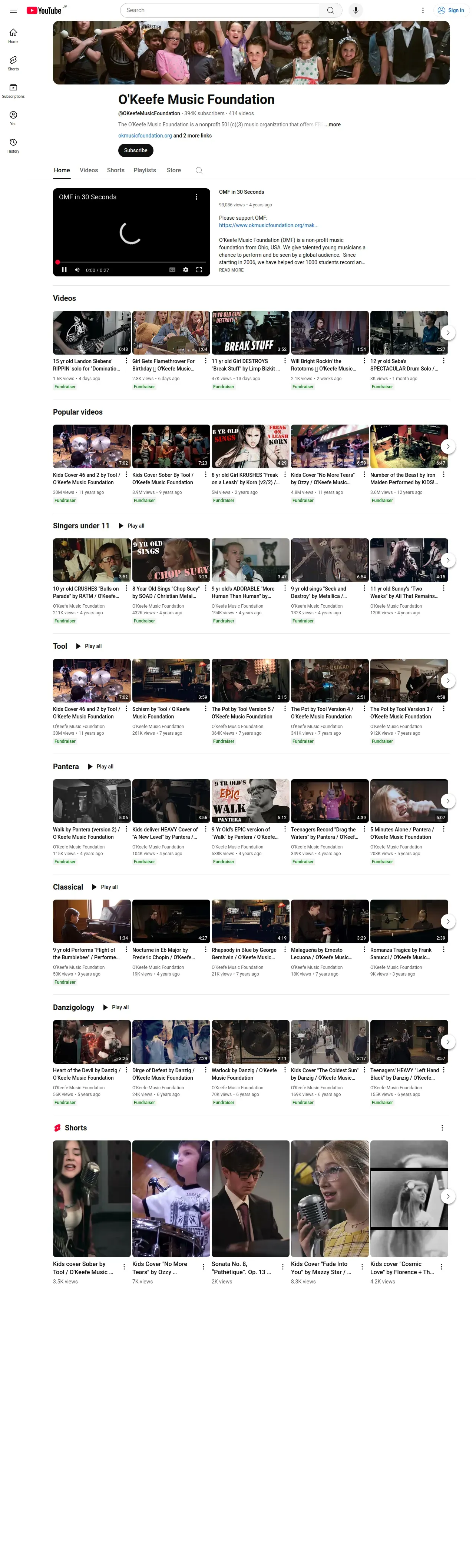Click READ MORE in featured description
The width and height of the screenshot is (476, 1568).
click(x=231, y=270)
